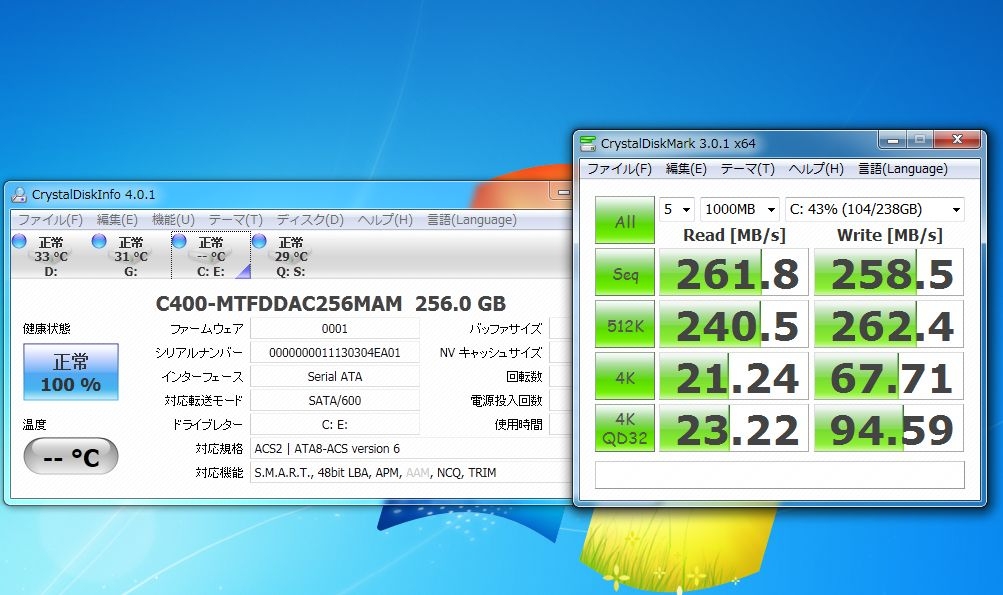Open the test count dropdown showing 5
The width and height of the screenshot is (1003, 595).
677,210
